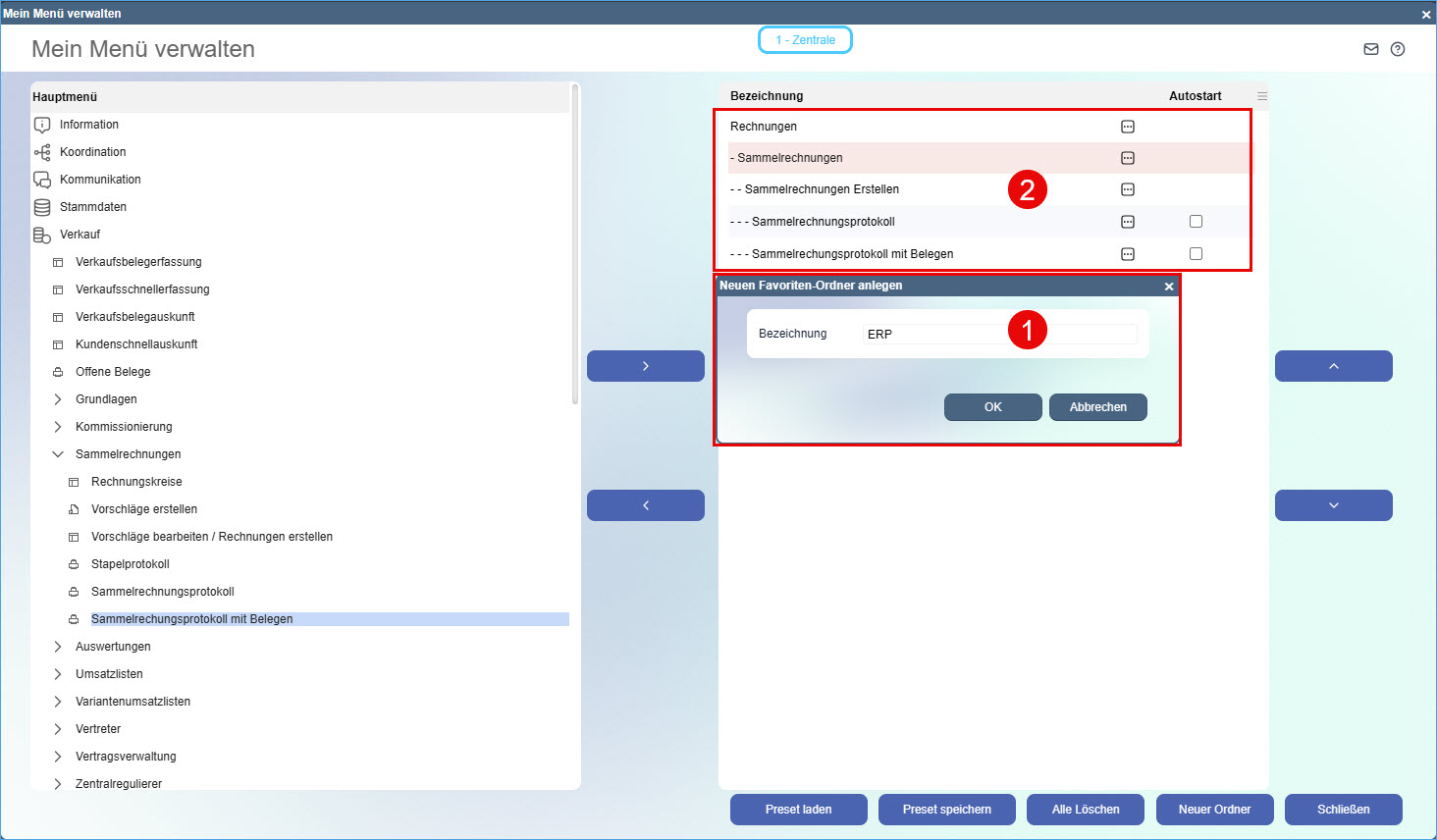Image resolution: width=1437 pixels, height=840 pixels.
Task: Click the Information menu icon
Action: (42, 125)
